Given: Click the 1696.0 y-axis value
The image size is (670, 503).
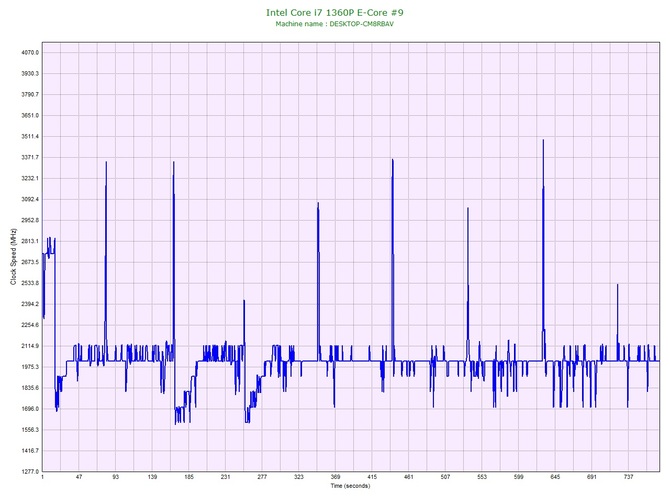Looking at the screenshot, I should (x=30, y=409).
